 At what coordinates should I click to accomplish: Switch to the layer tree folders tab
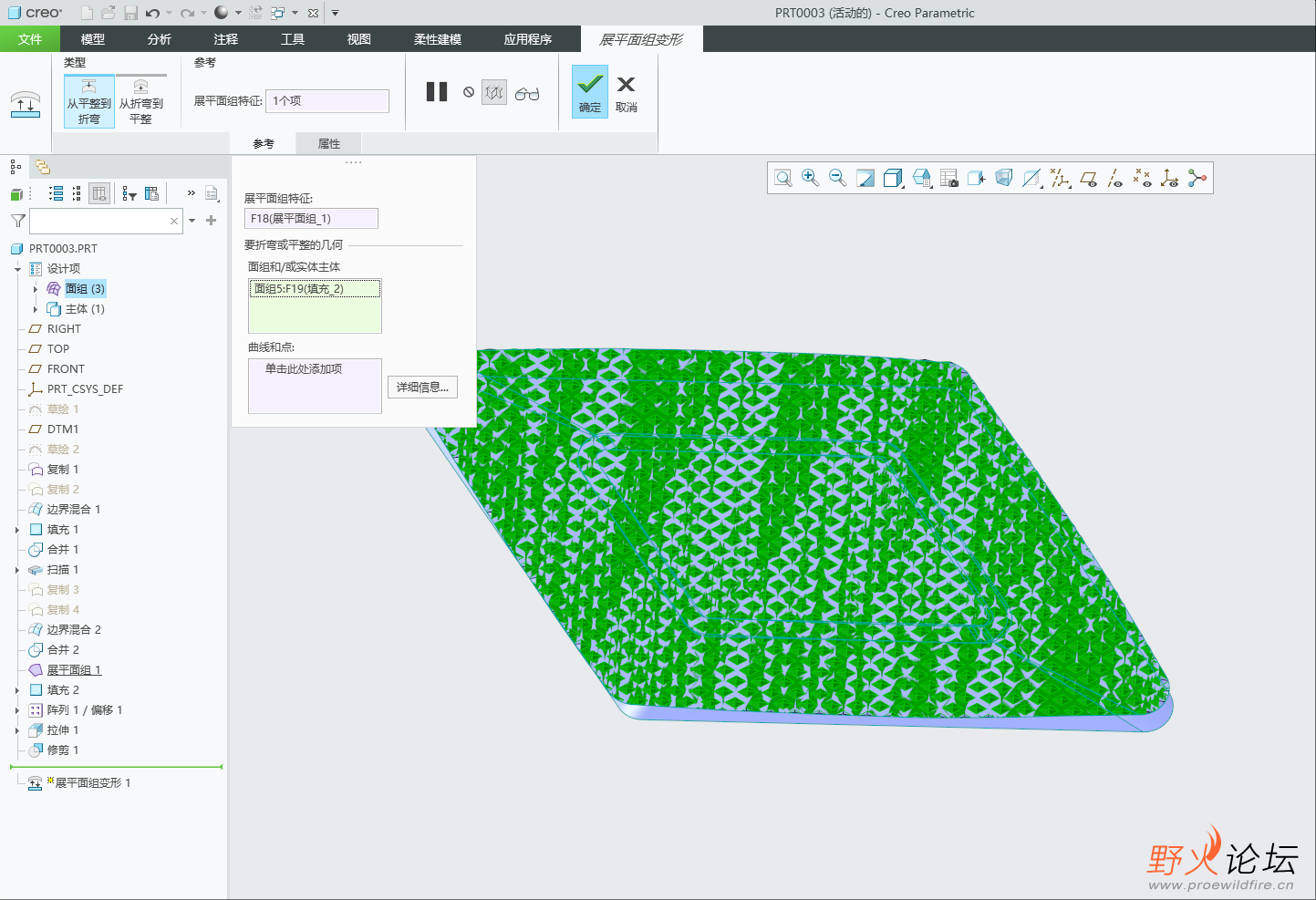pos(43,167)
